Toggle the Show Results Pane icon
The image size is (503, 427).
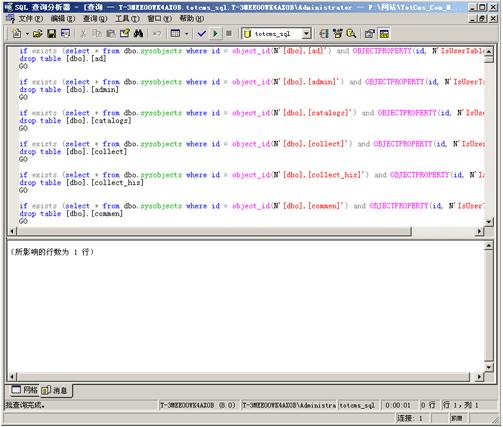point(384,34)
